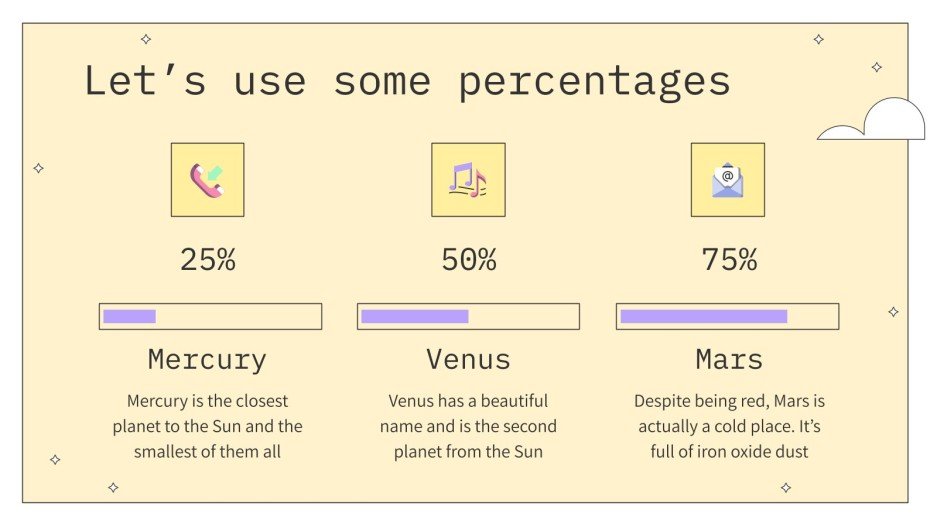Click the Mercury progress bar
The height and width of the screenshot is (527, 937).
point(210,316)
